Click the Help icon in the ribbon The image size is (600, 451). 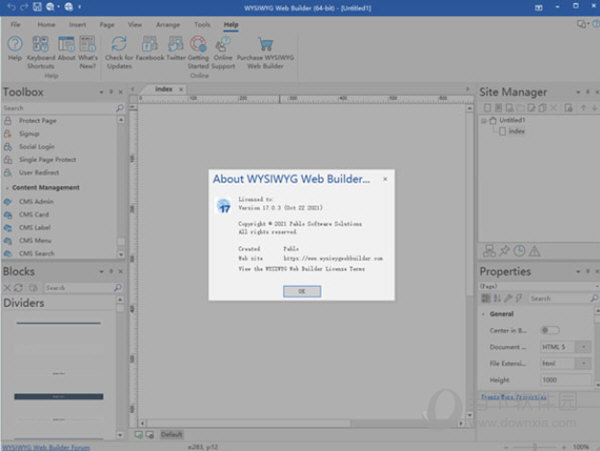(x=15, y=44)
